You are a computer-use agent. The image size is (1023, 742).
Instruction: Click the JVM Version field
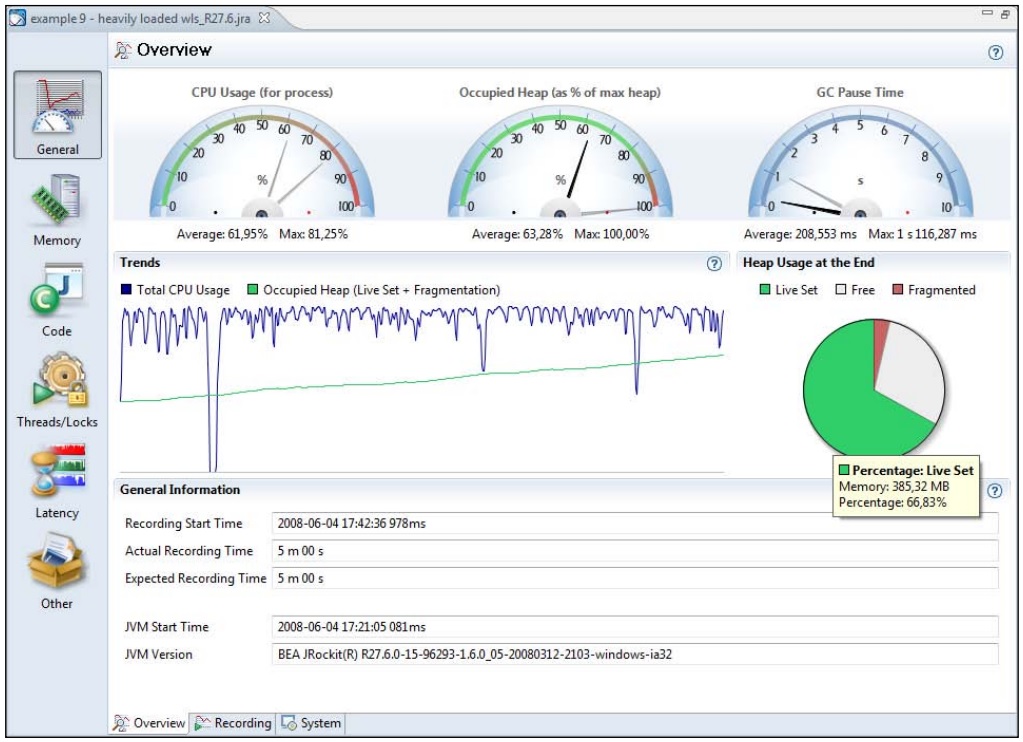(x=634, y=654)
